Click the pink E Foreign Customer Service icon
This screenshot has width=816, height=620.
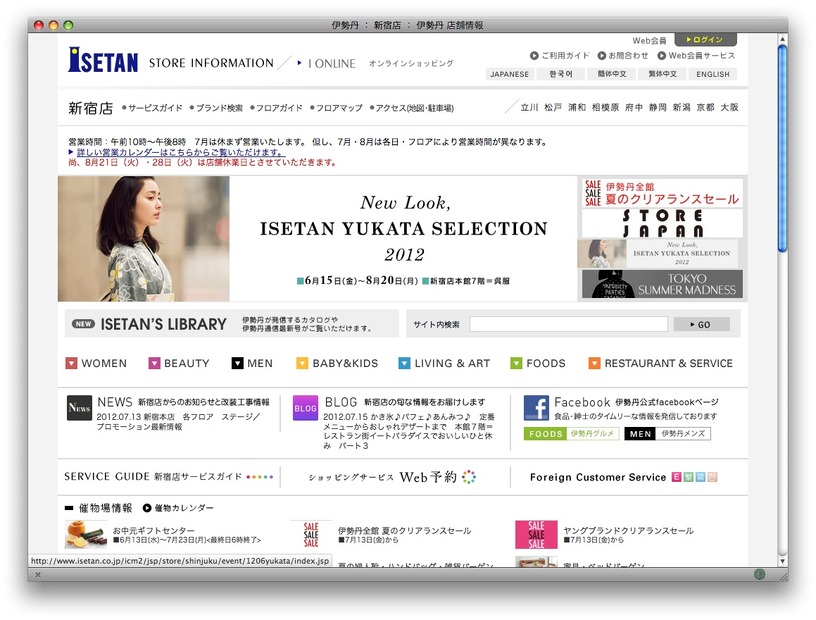[x=676, y=477]
